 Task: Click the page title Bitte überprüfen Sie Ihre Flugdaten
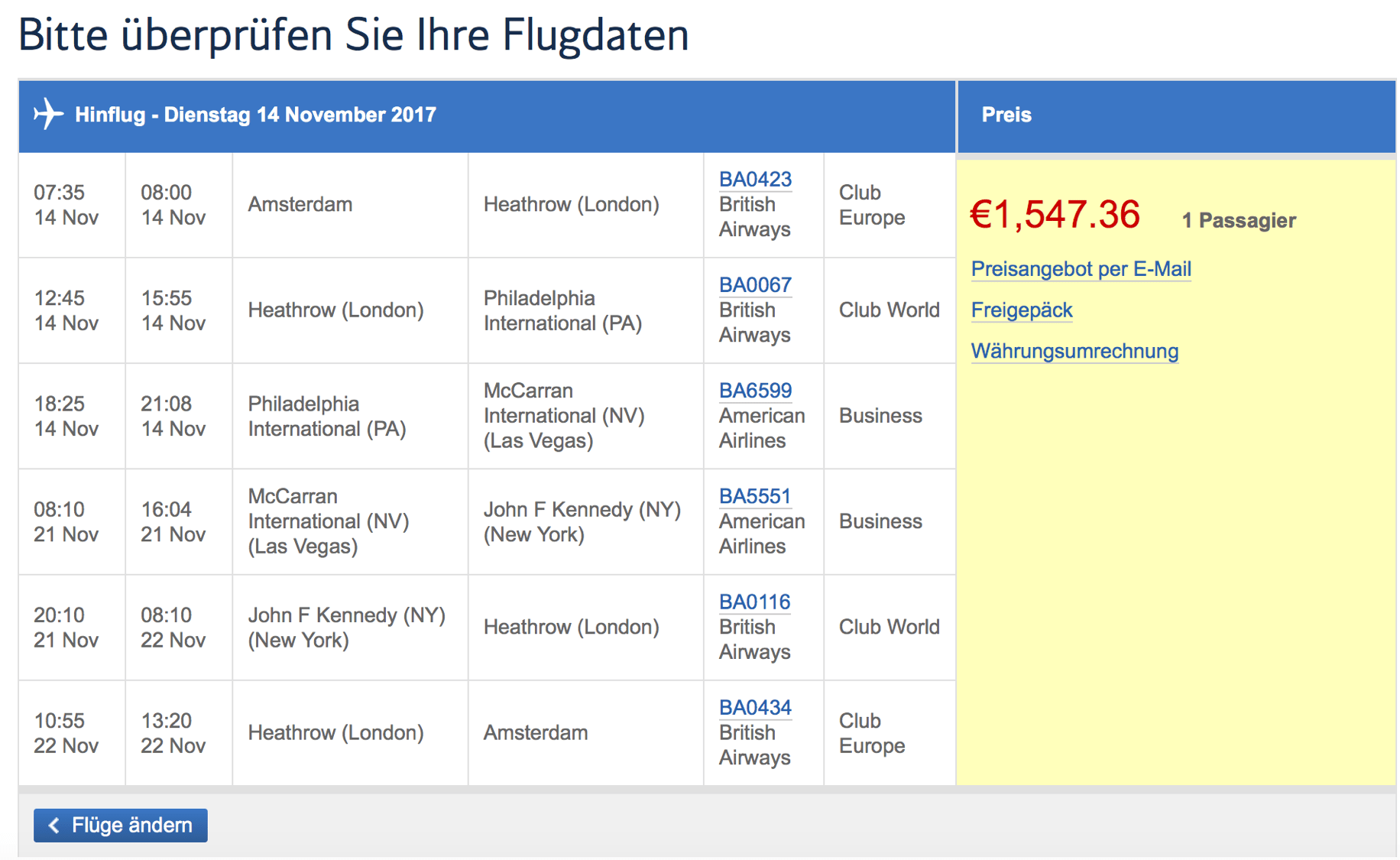click(x=353, y=34)
